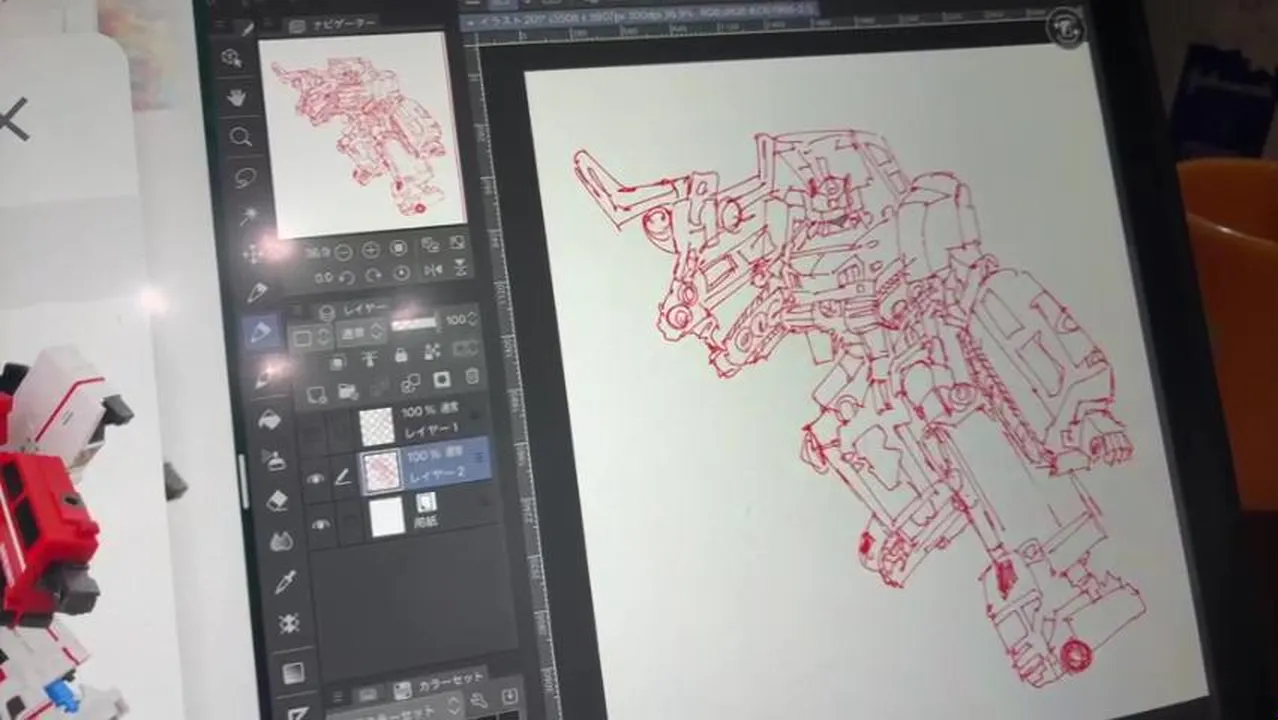The image size is (1278, 720).
Task: Close the reference viewer with X
Action: [10, 121]
